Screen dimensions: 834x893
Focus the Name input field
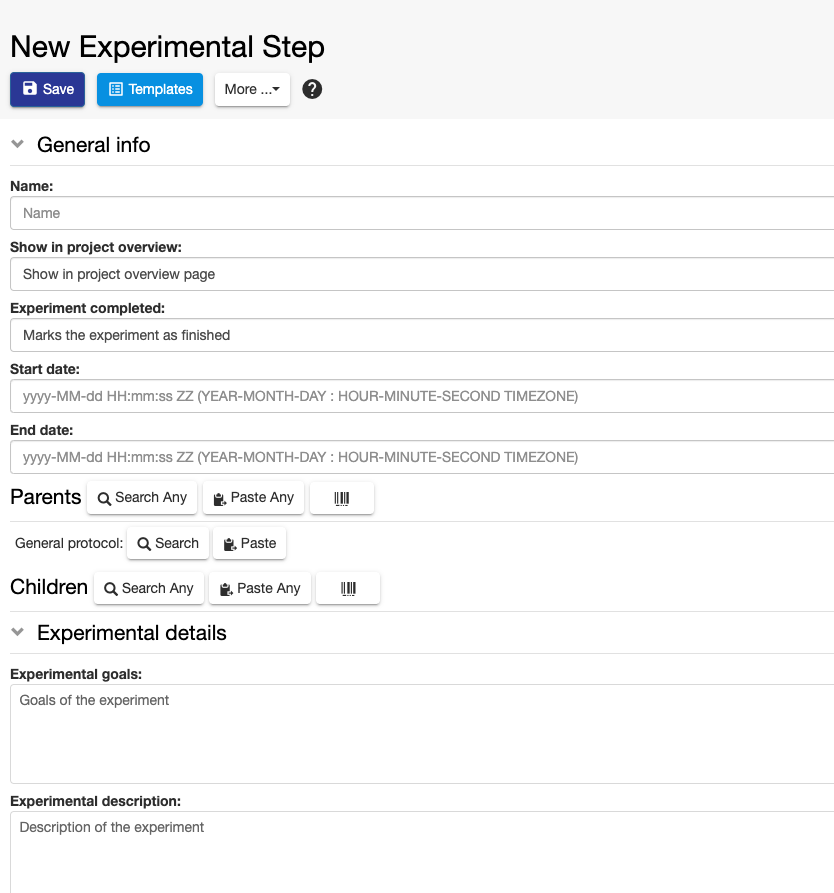[x=422, y=213]
